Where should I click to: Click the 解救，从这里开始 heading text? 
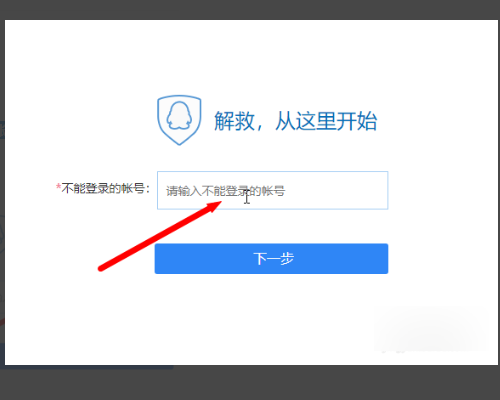tap(295, 121)
